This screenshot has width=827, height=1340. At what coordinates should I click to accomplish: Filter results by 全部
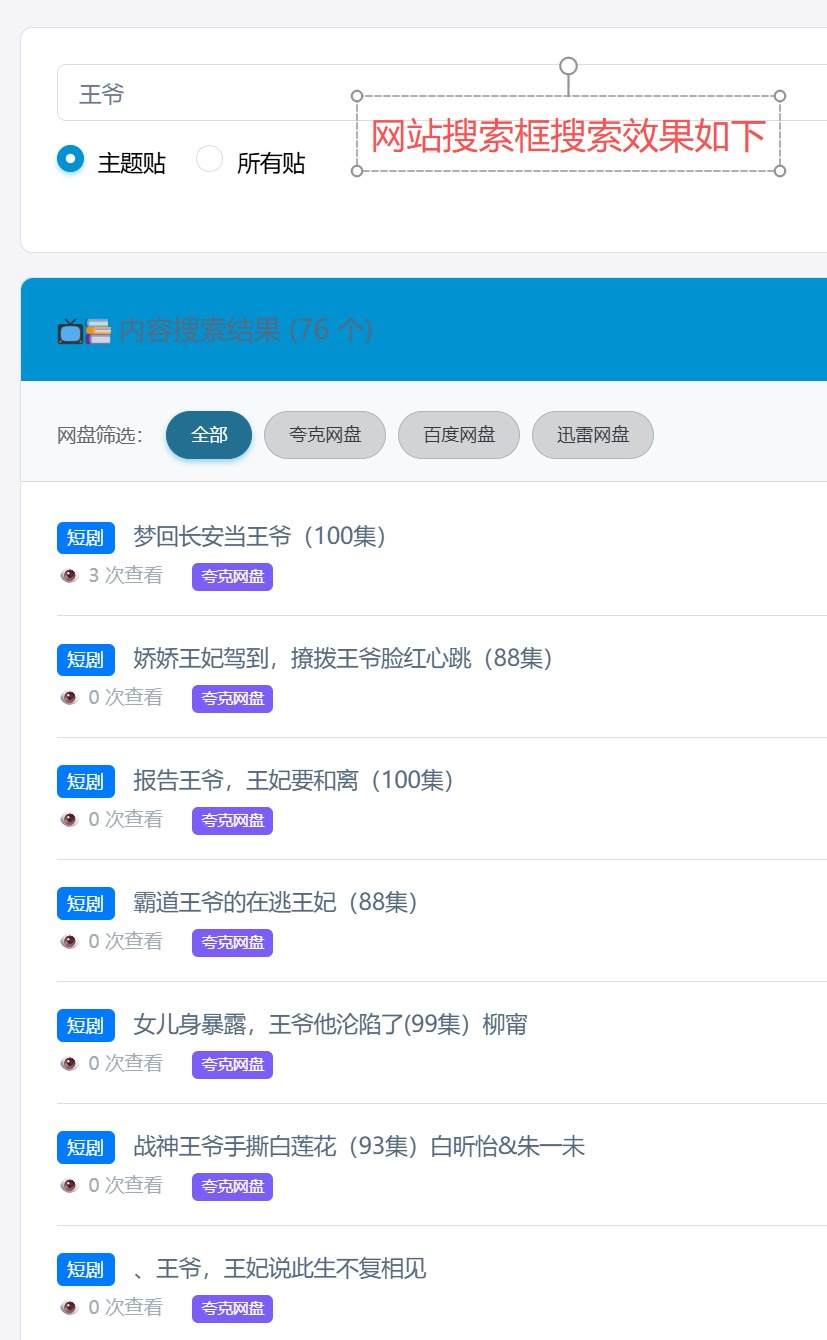click(x=209, y=435)
